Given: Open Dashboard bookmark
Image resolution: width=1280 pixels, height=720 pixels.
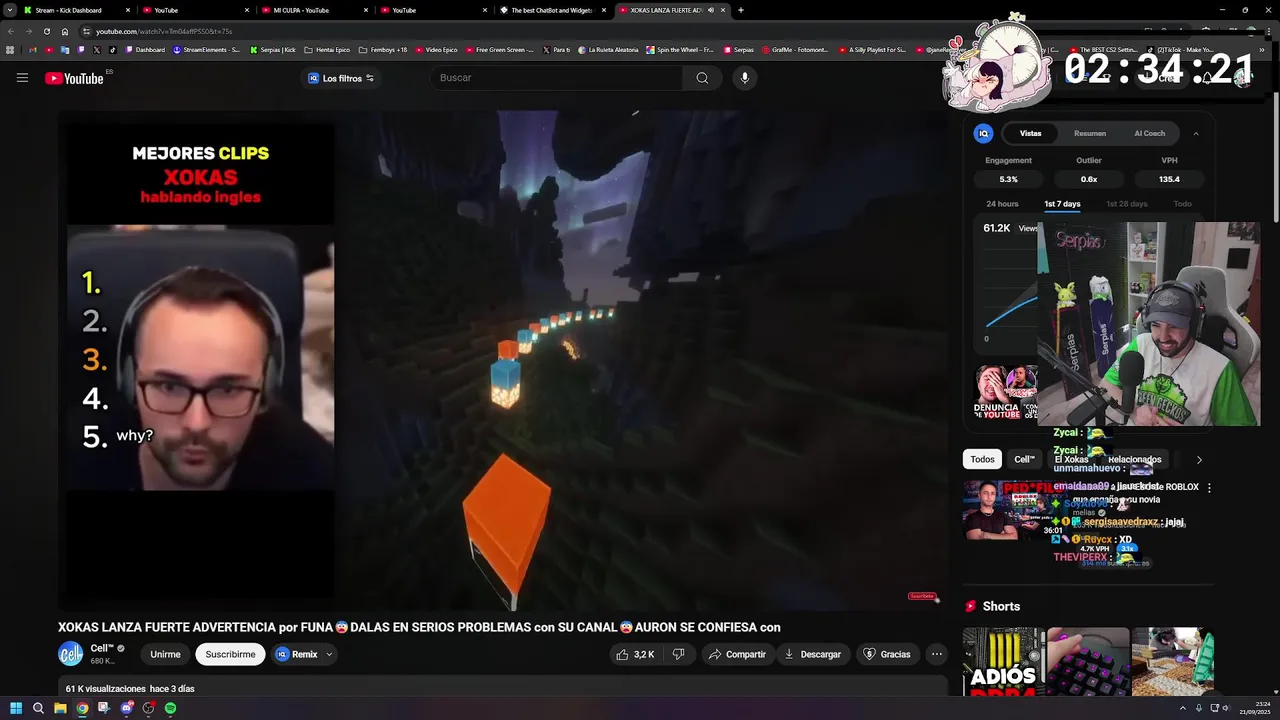Looking at the screenshot, I should [145, 49].
